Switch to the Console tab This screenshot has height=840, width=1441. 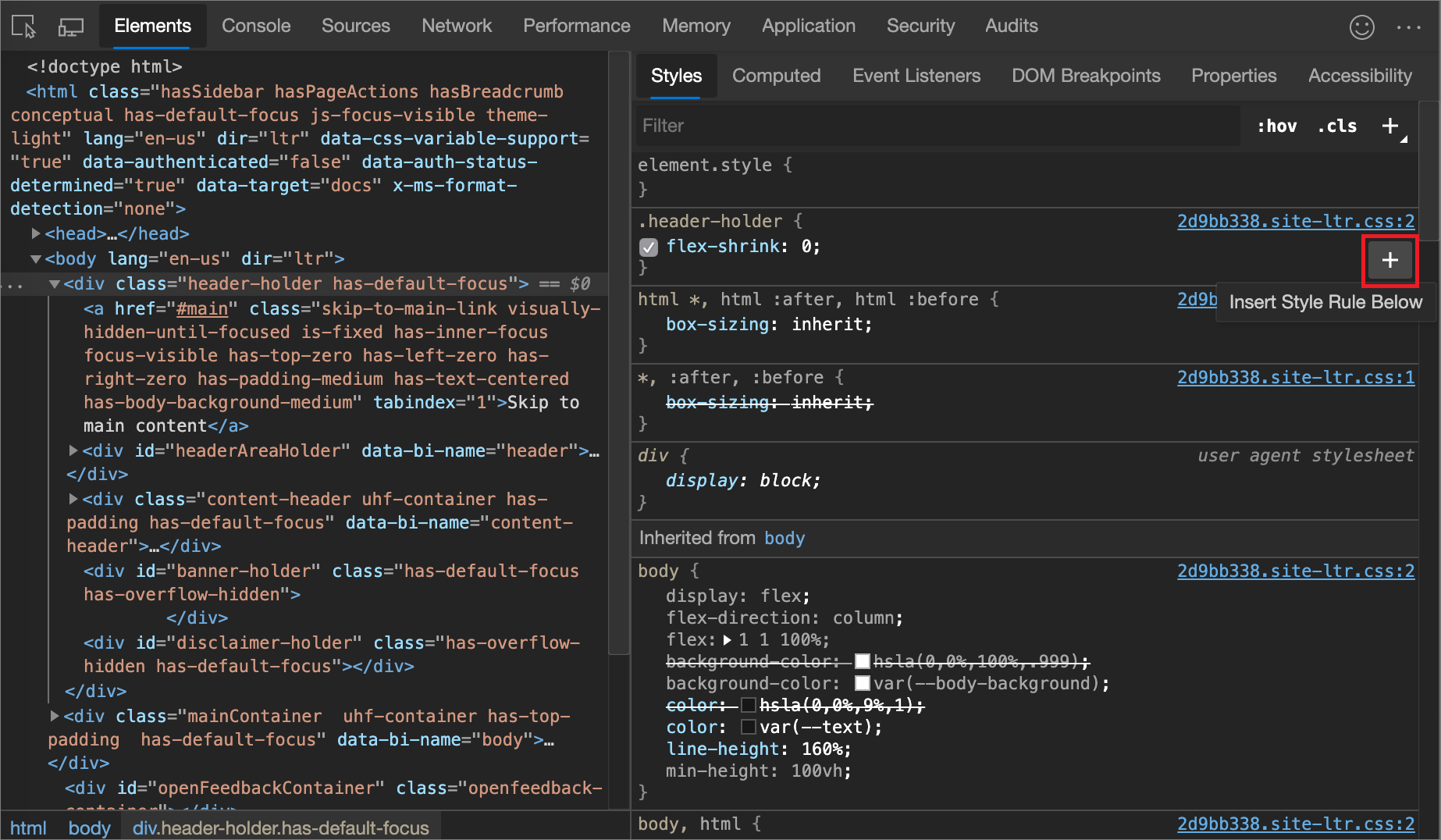(x=256, y=26)
